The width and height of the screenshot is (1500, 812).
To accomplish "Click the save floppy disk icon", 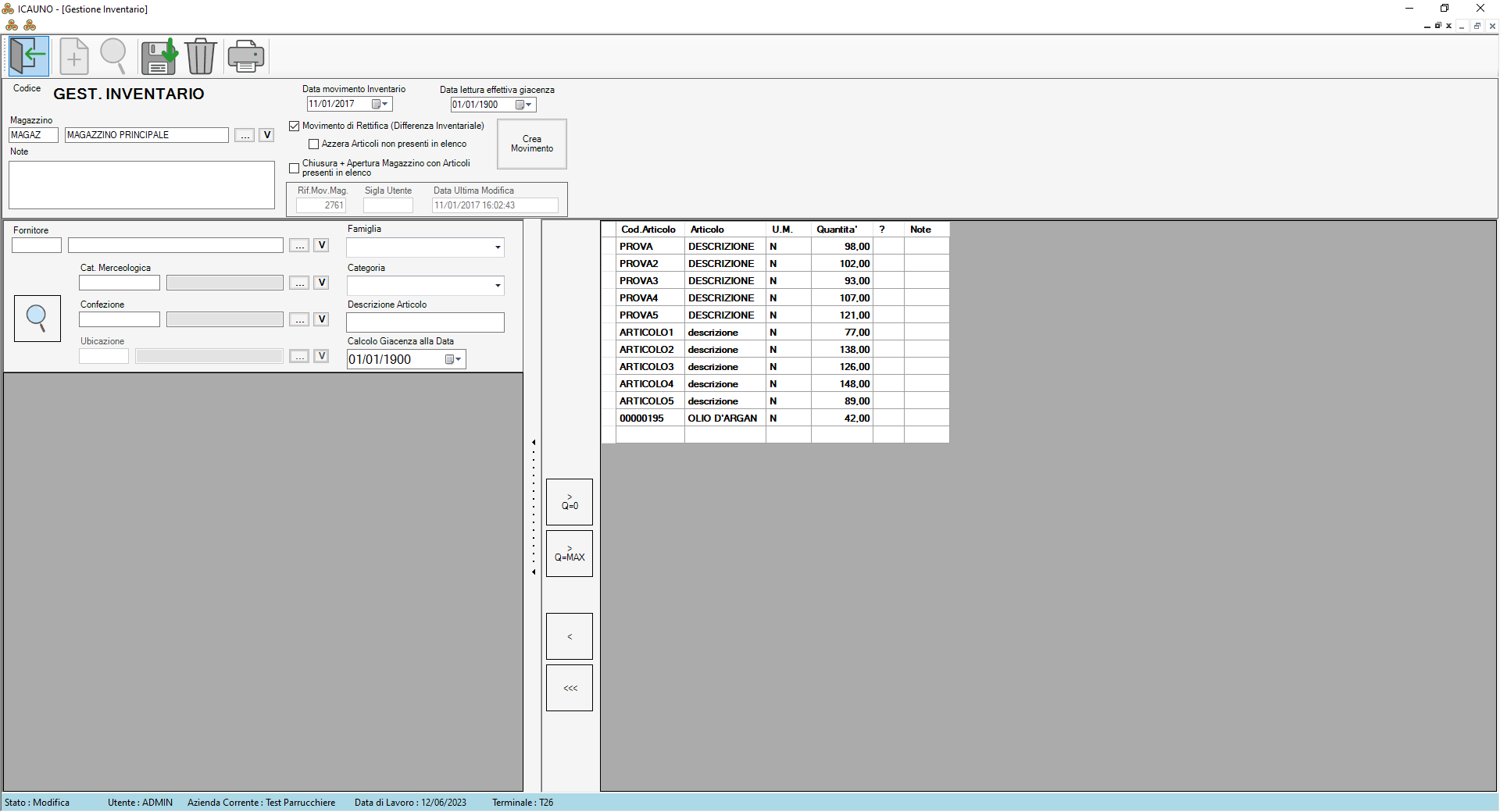I will point(159,56).
